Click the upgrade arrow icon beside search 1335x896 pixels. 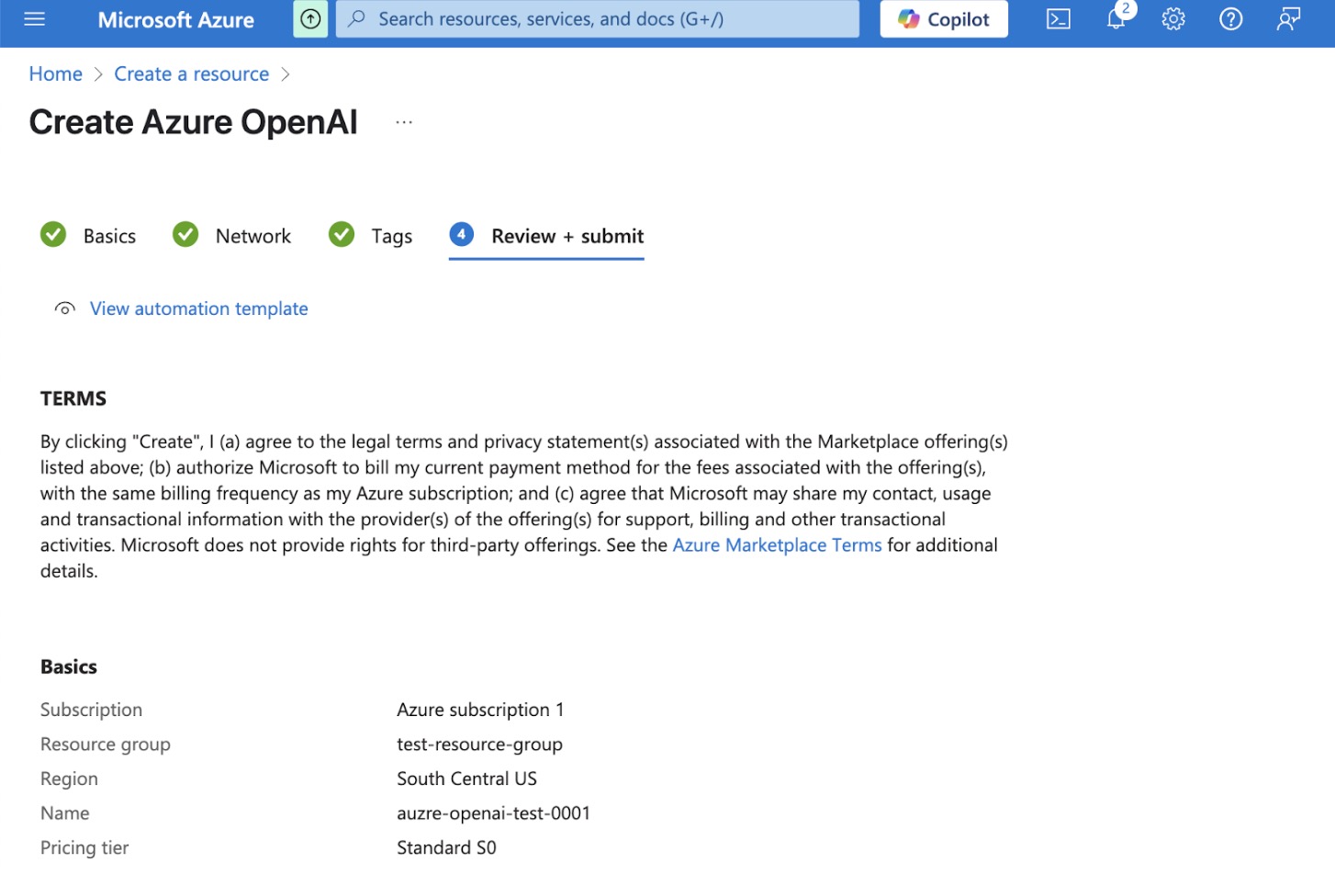click(310, 19)
